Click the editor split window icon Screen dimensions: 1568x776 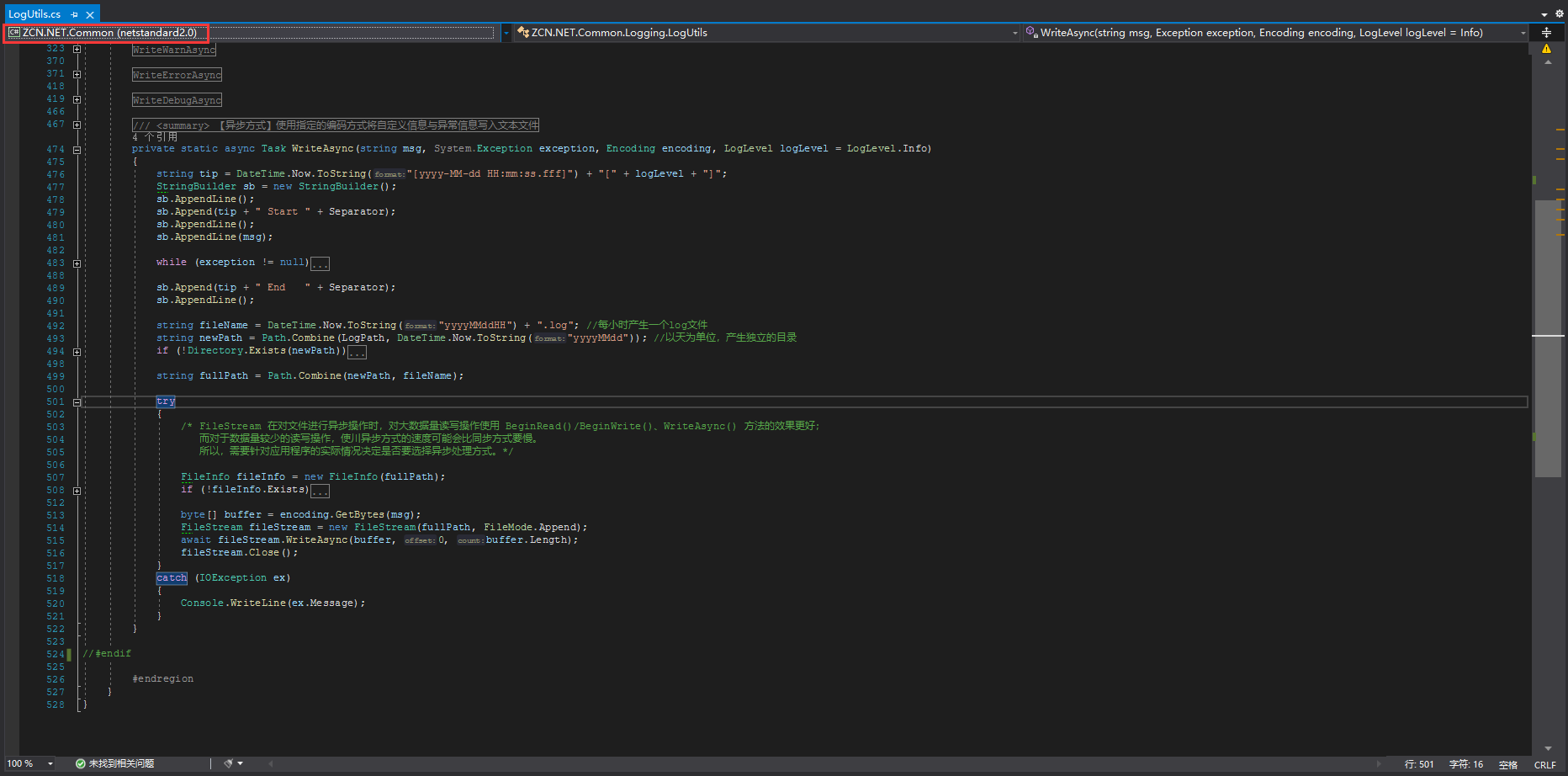coord(1546,33)
